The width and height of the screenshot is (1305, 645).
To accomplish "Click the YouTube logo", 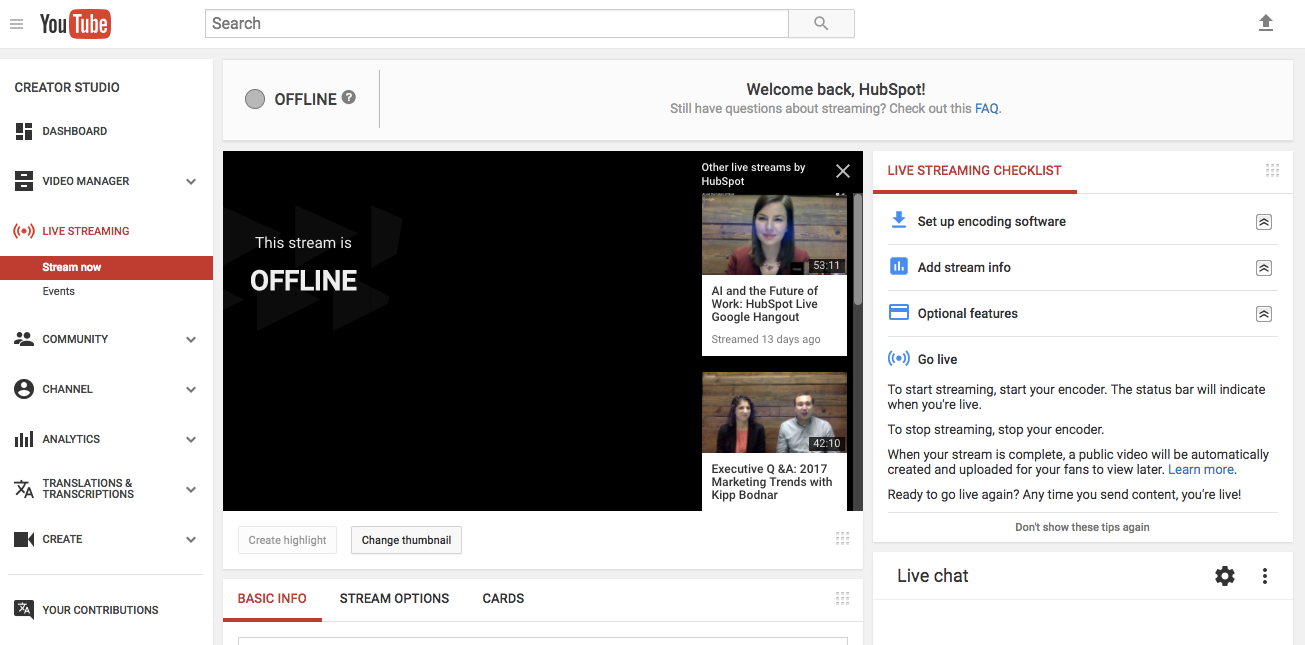I will (x=75, y=24).
